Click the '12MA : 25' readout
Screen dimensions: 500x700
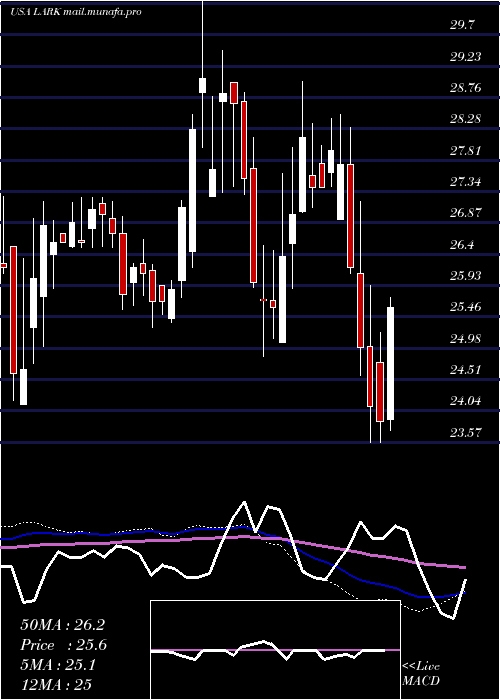pos(56,684)
